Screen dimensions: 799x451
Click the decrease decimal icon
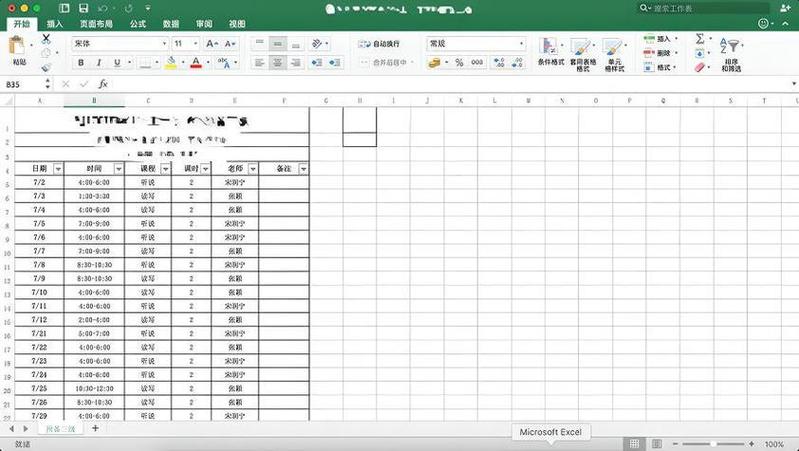point(517,63)
